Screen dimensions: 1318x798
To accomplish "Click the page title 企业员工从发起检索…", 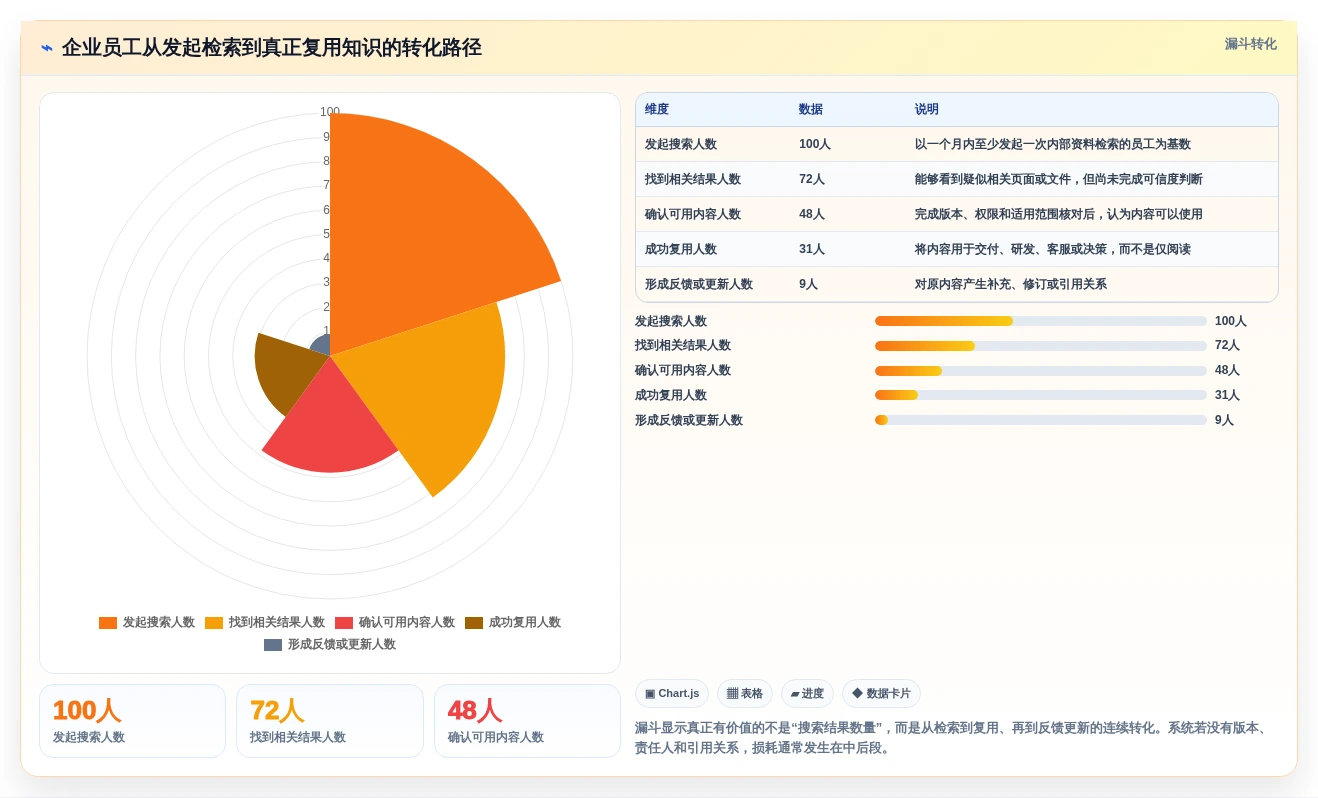I will (x=272, y=48).
